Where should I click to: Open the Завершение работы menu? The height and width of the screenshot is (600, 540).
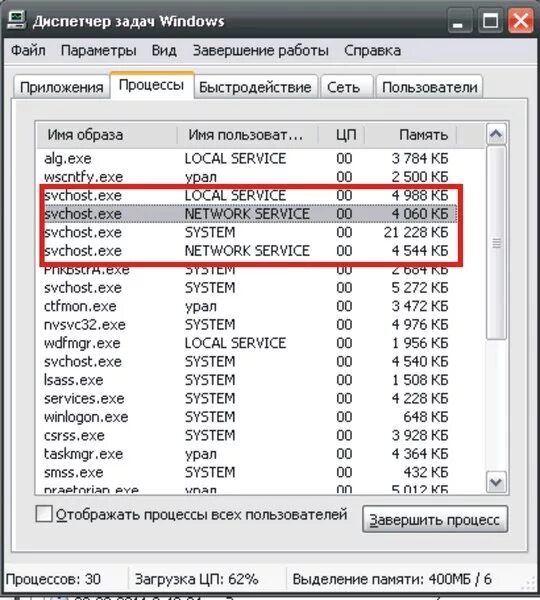coord(260,51)
